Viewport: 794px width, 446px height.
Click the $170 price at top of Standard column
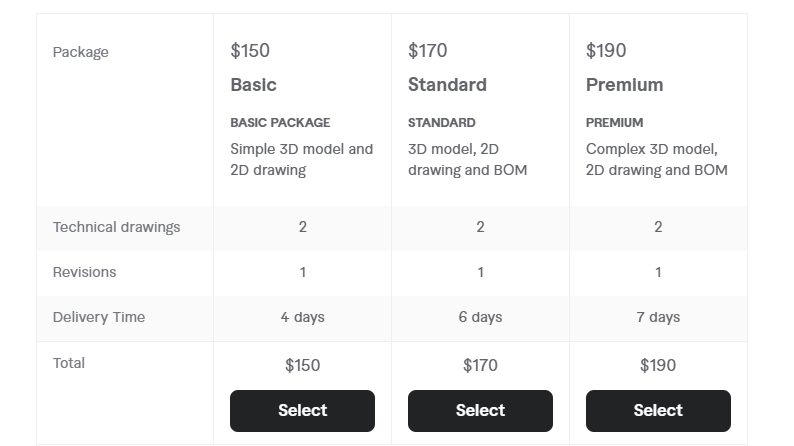pyautogui.click(x=427, y=51)
